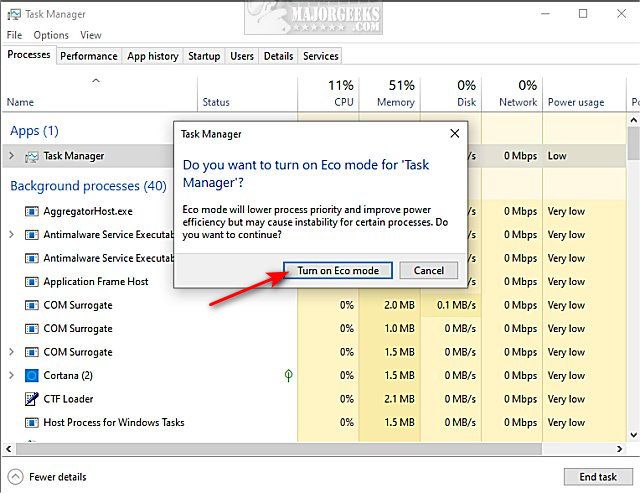
Task: Click the Task Manager title bar icon
Action: tap(12, 14)
